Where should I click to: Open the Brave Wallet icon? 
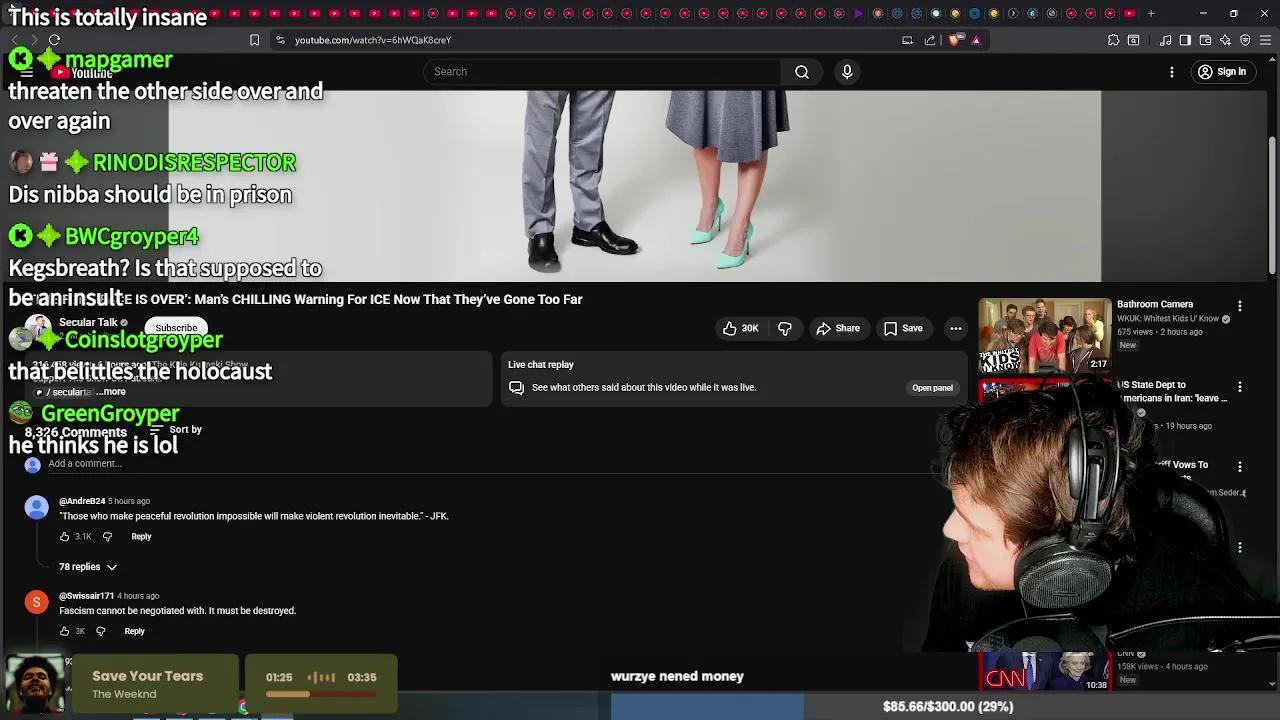point(1205,40)
